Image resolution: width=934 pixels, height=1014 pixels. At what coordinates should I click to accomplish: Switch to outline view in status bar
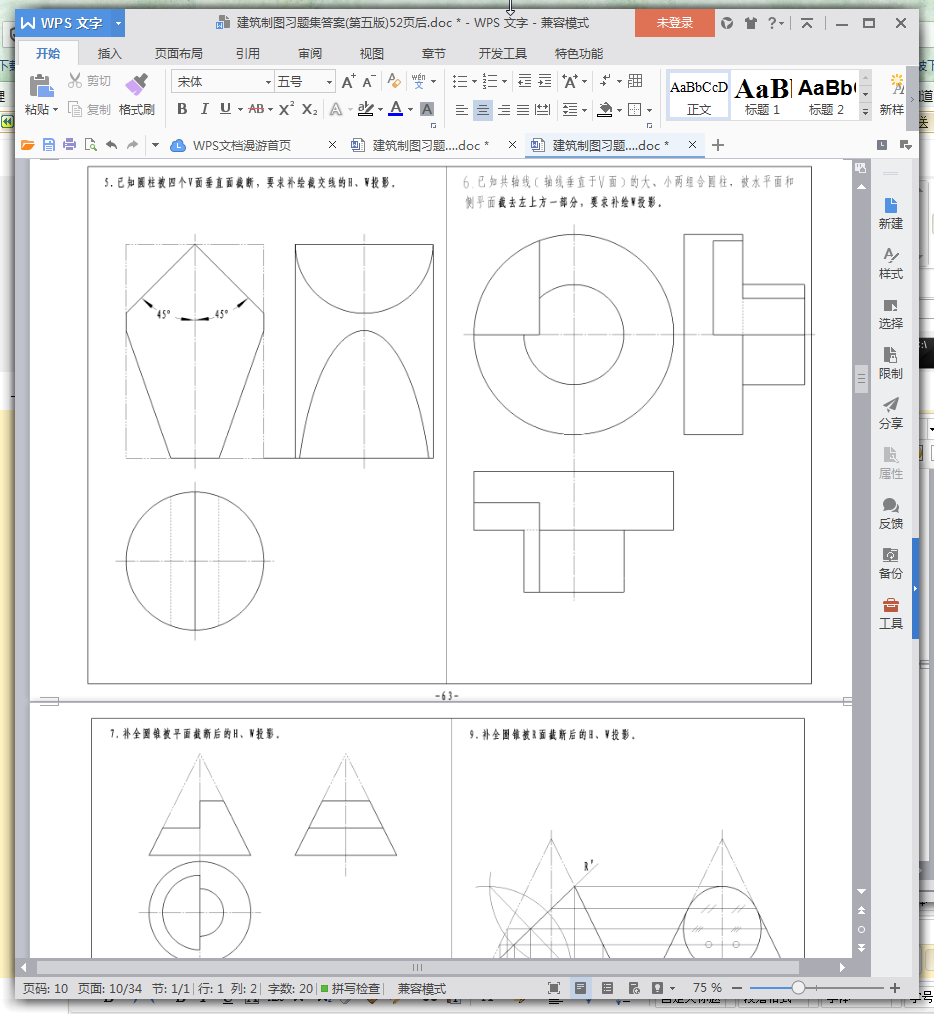pyautogui.click(x=607, y=987)
